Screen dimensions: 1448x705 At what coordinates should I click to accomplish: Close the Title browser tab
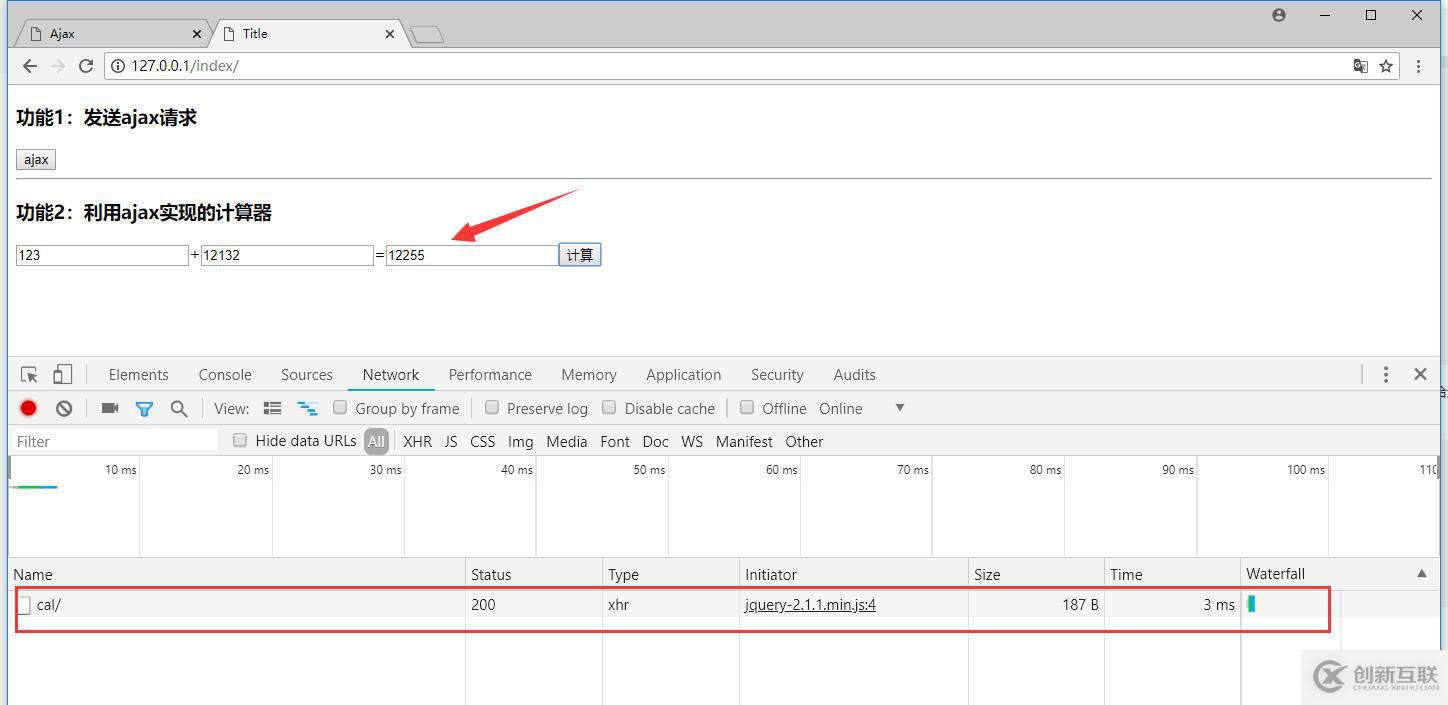pyautogui.click(x=390, y=34)
